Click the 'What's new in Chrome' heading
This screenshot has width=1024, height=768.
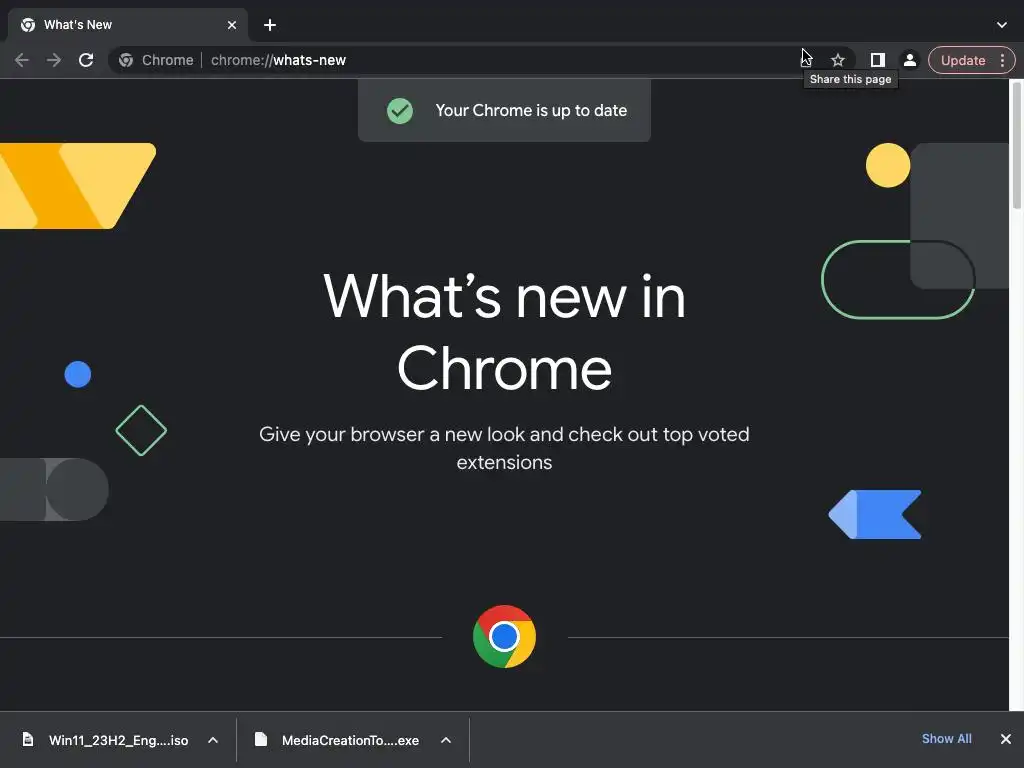pyautogui.click(x=504, y=332)
